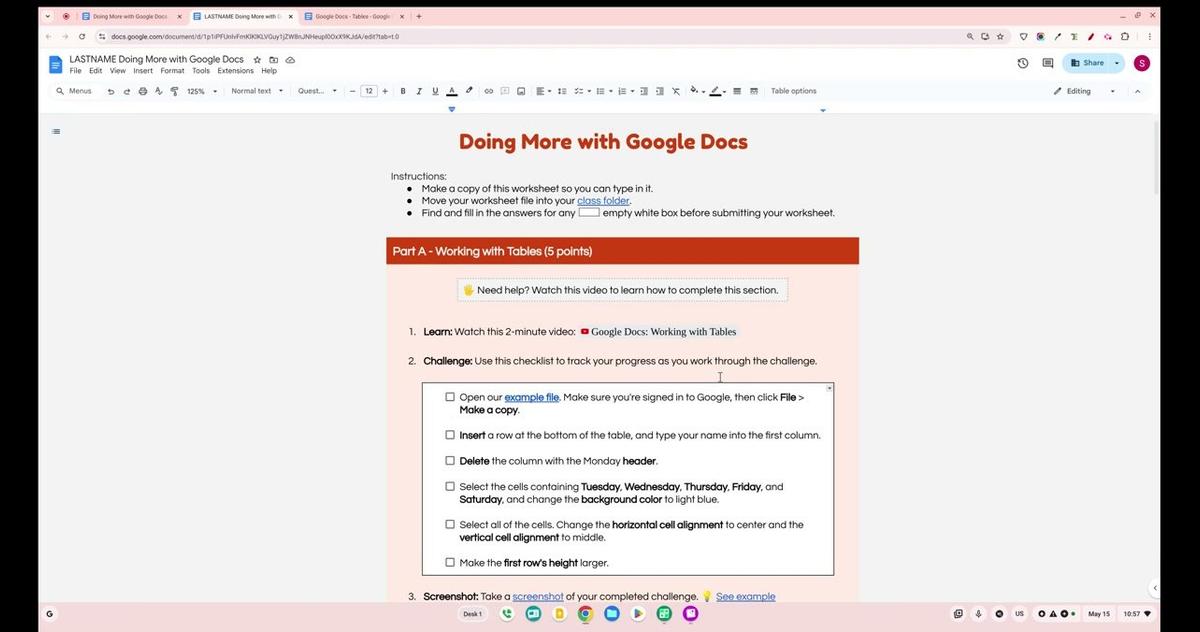Screen dimensions: 1200x632
Task: Switch to the 'Google Docs - Tables' browser tab
Action: point(351,16)
